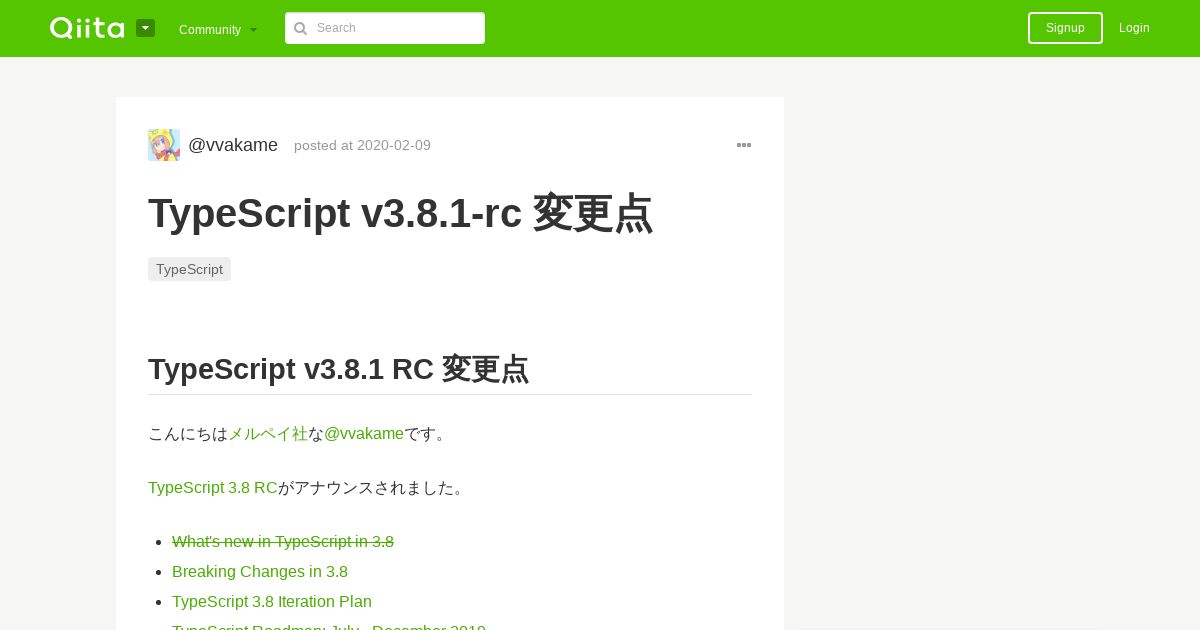Click the article title TypeScript v3.8.1-rc 変更点
The image size is (1200, 630).
click(x=400, y=213)
